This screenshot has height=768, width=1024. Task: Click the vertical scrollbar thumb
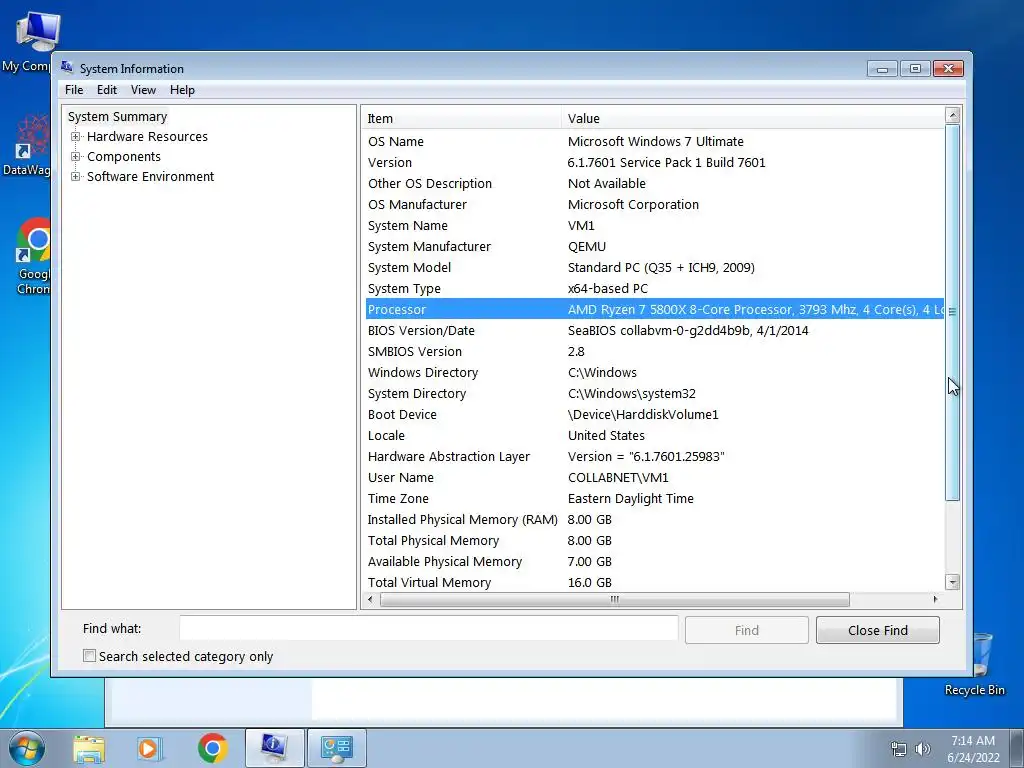(952, 312)
